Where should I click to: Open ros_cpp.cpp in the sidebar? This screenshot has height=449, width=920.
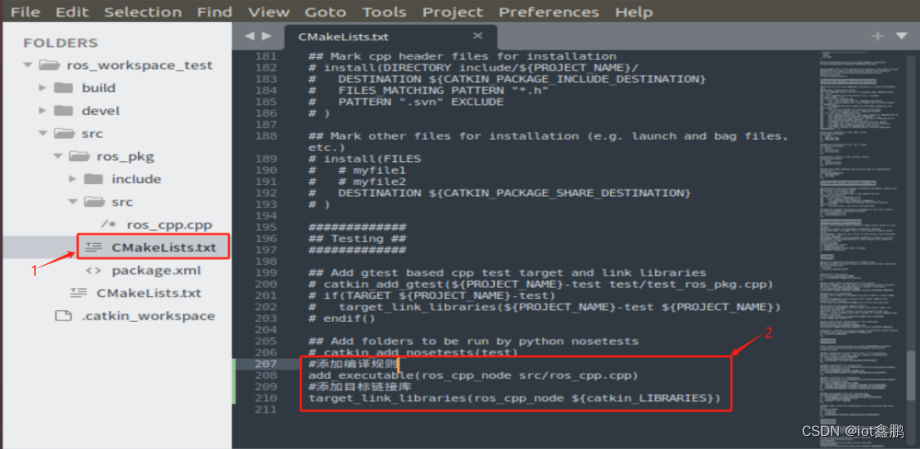pyautogui.click(x=170, y=225)
